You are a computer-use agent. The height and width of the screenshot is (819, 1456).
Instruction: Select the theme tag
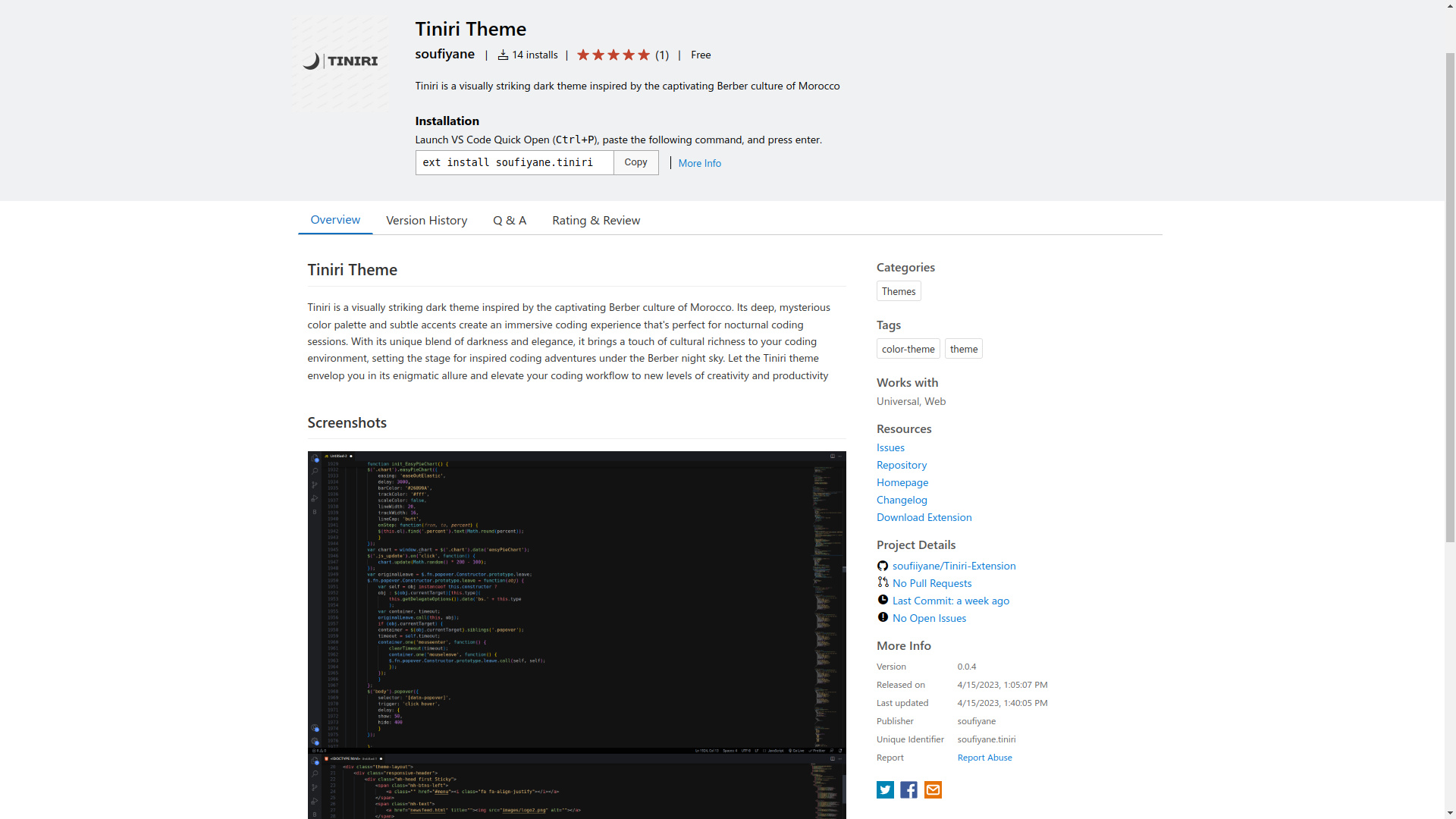coord(963,349)
